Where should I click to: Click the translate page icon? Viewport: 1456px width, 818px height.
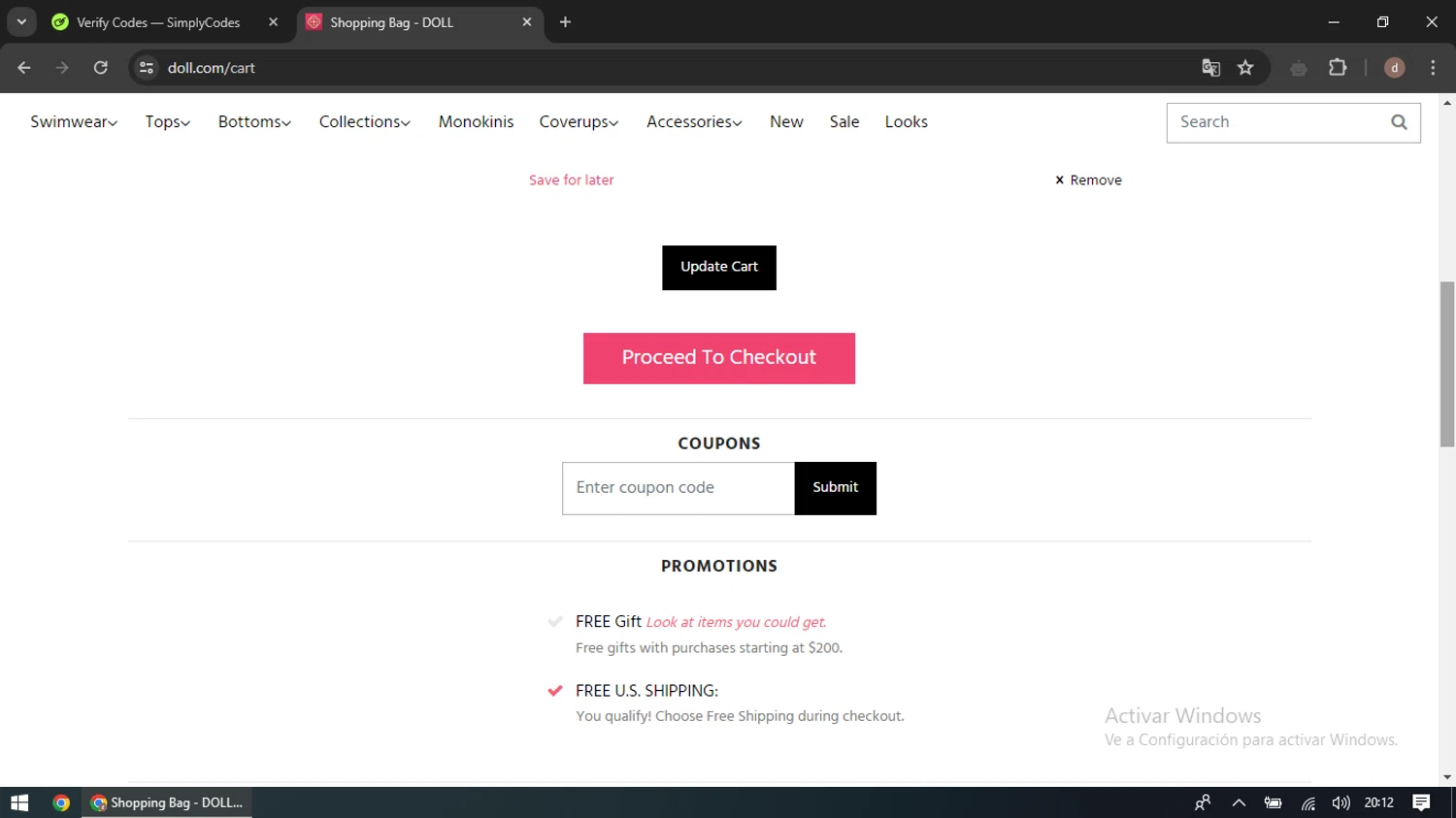[x=1210, y=68]
